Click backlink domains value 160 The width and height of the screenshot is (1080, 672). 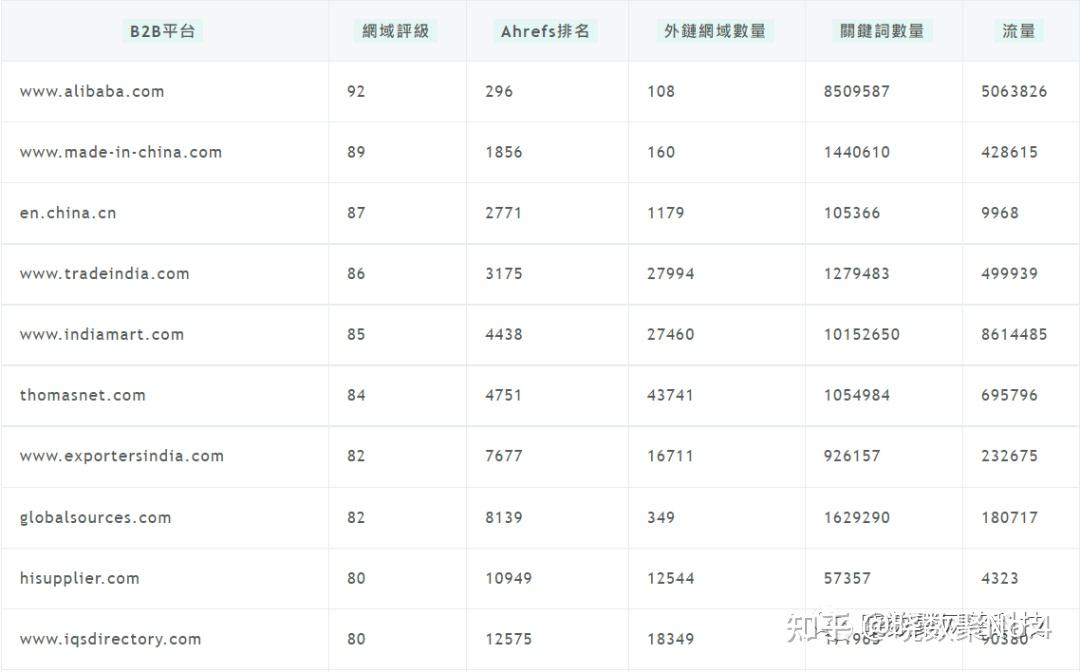(x=661, y=152)
